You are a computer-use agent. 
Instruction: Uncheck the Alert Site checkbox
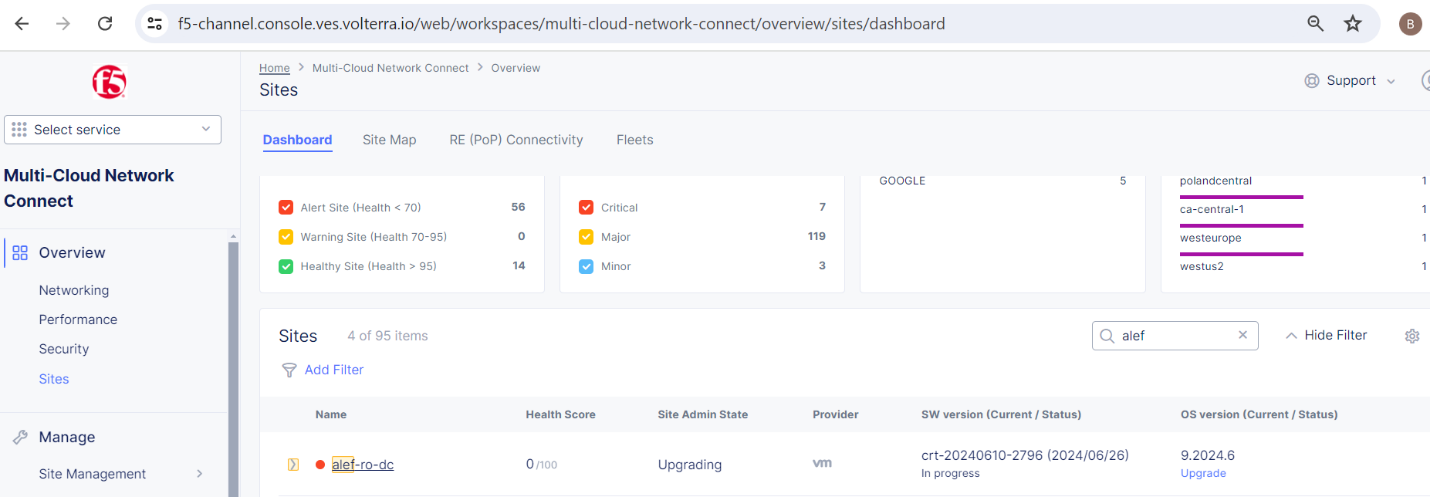286,208
